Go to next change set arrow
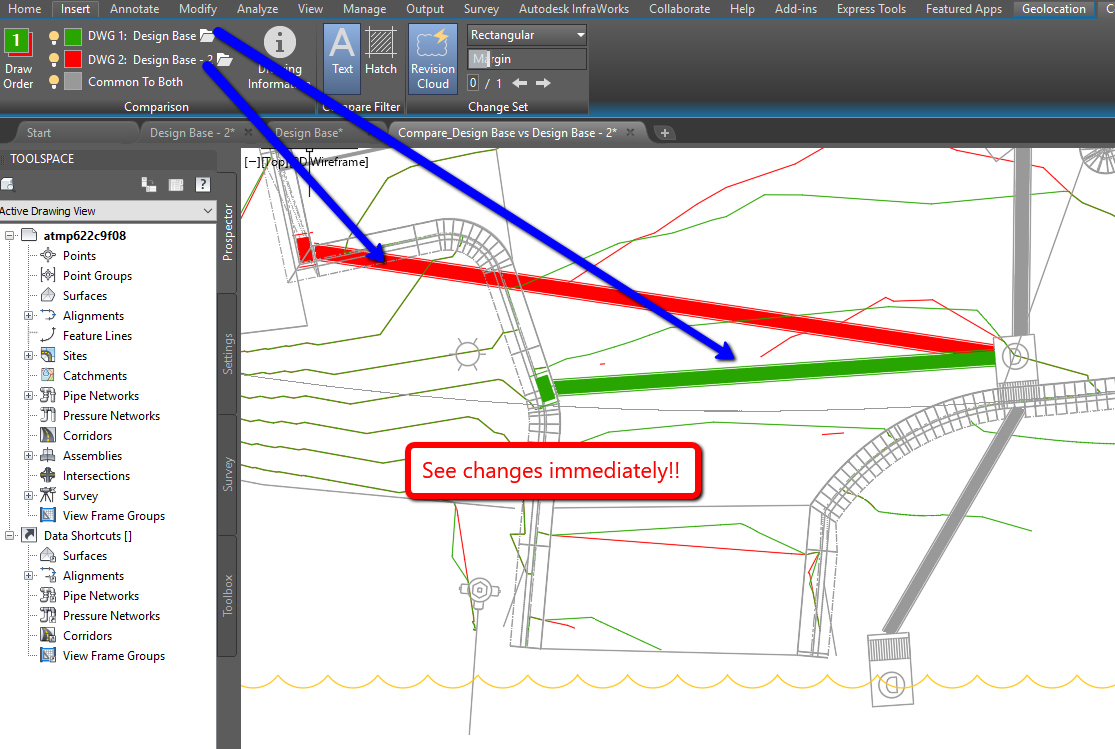This screenshot has width=1115, height=749. pos(543,83)
